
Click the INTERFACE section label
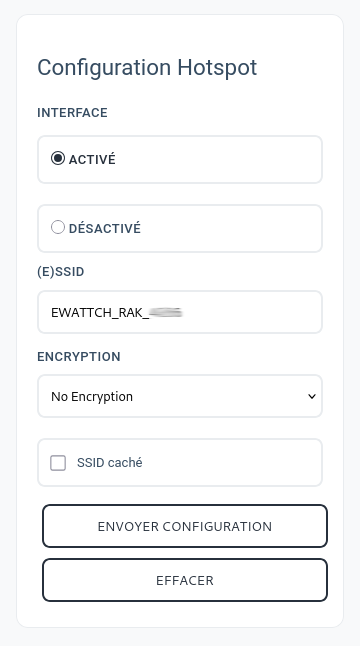pos(72,112)
